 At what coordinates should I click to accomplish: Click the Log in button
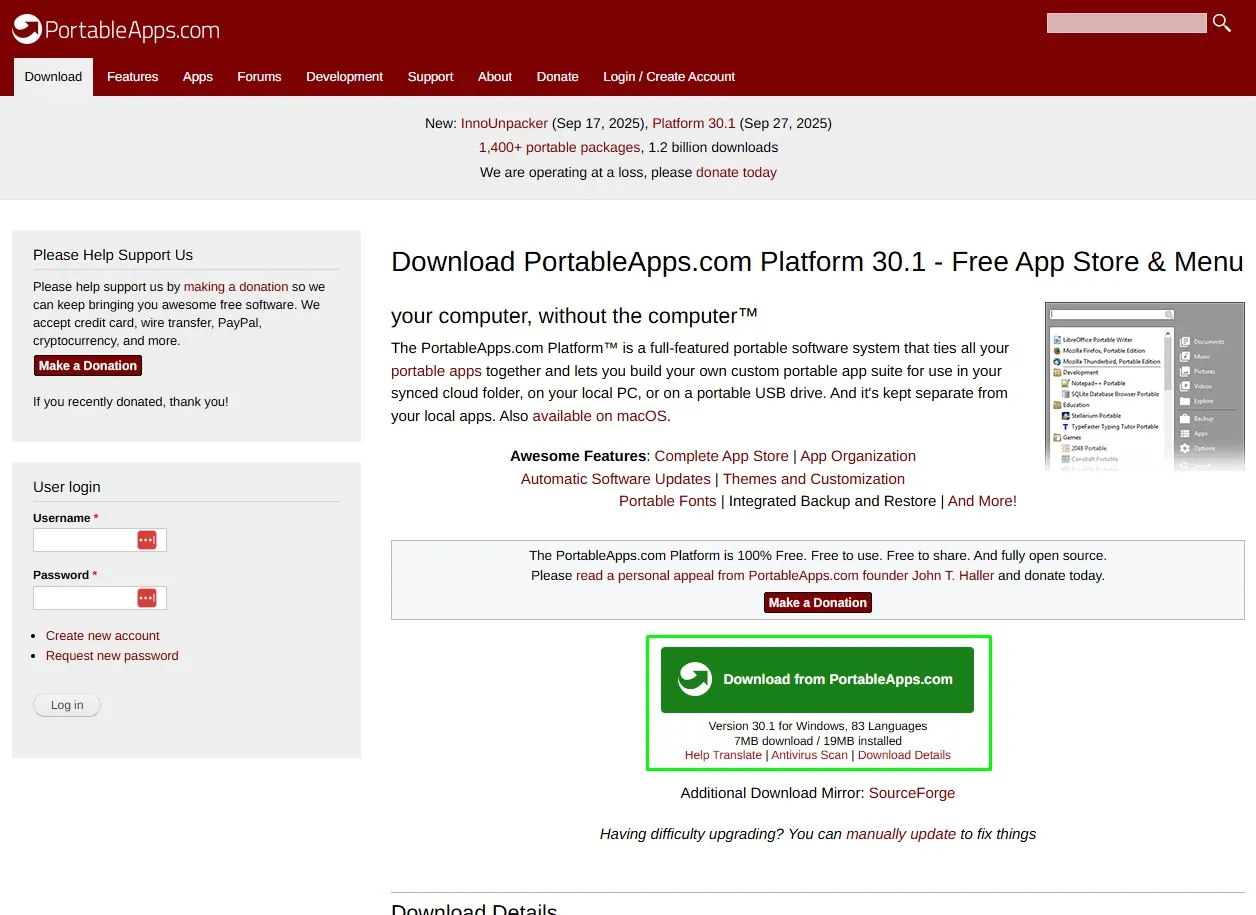pos(67,705)
